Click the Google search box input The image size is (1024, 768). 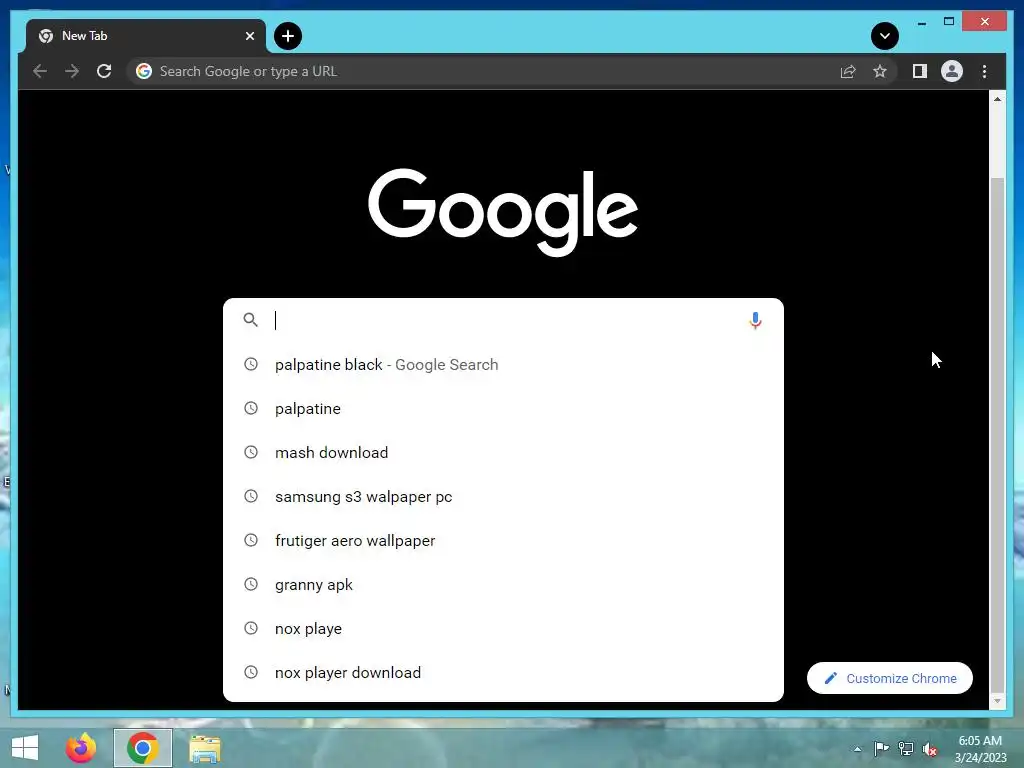coord(503,320)
